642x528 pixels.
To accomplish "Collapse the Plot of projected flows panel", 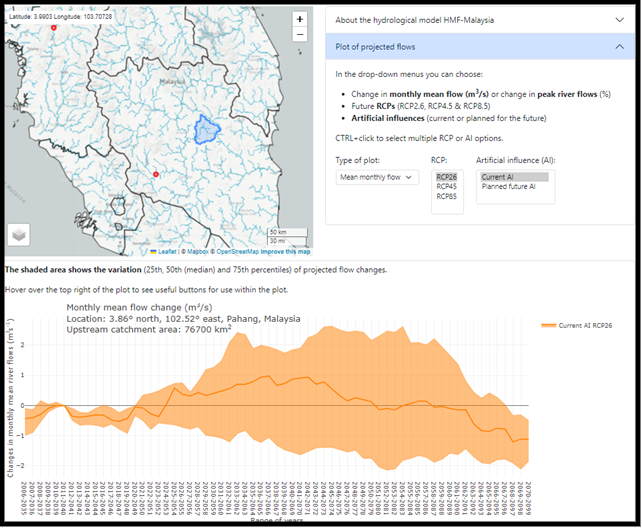I will [479, 47].
